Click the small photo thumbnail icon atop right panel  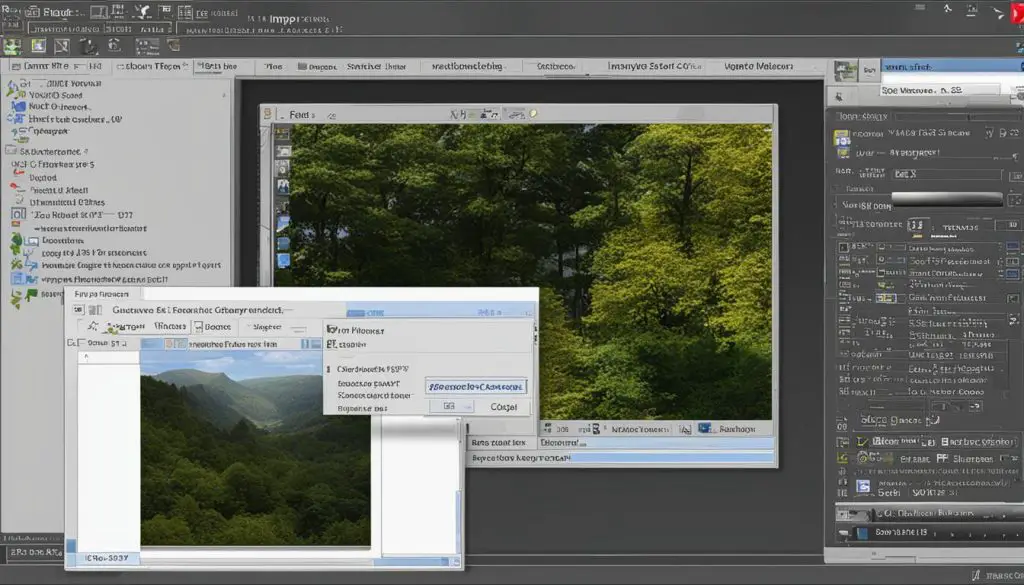click(x=845, y=69)
